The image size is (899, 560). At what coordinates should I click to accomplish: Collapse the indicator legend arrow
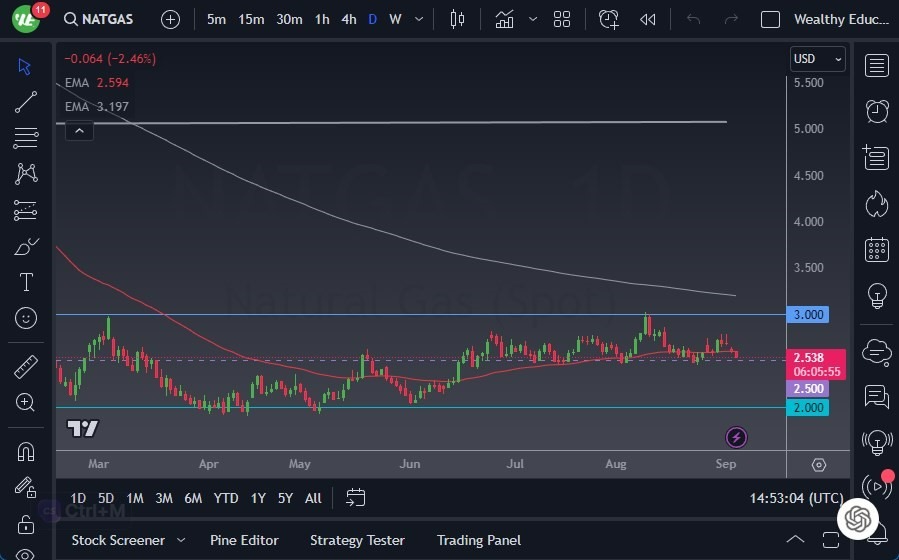[78, 130]
